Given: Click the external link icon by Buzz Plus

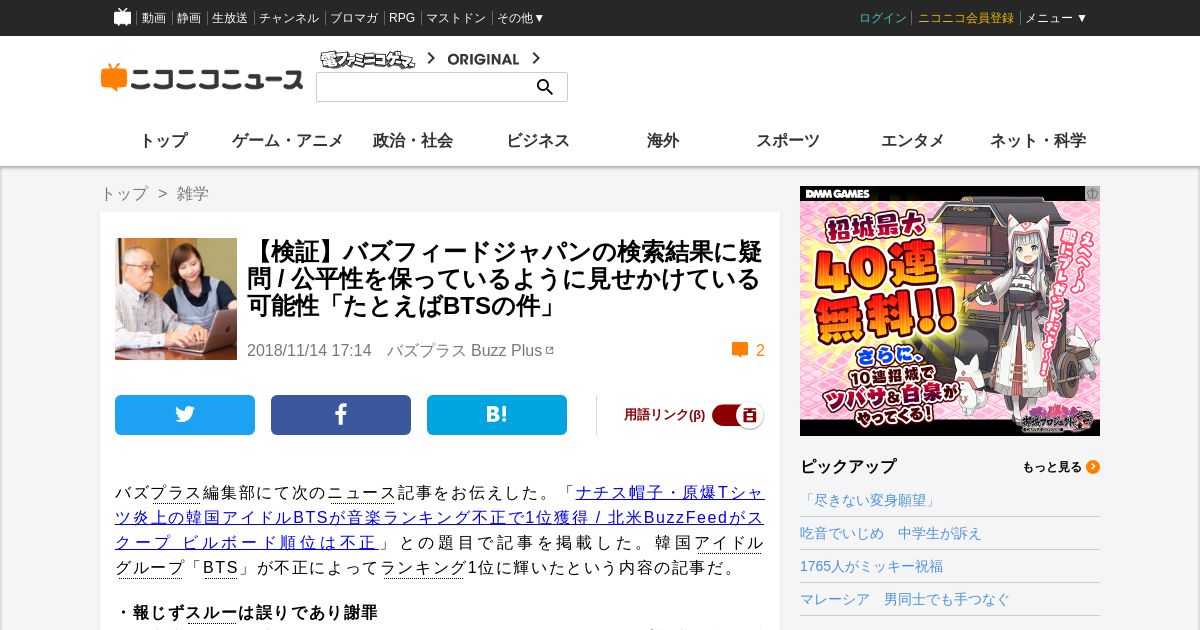Looking at the screenshot, I should pyautogui.click(x=549, y=350).
